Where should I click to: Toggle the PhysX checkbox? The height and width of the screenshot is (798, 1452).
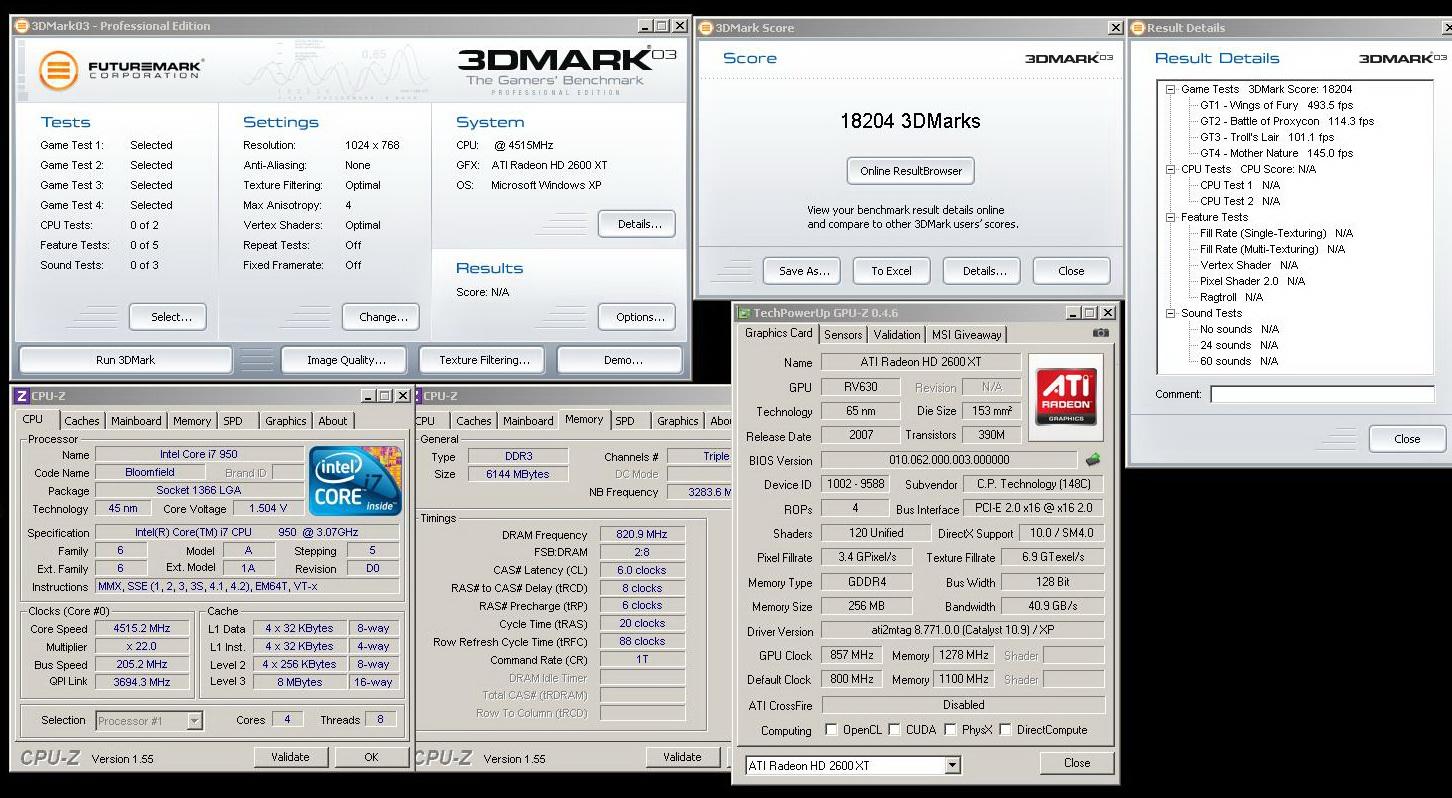tap(950, 730)
